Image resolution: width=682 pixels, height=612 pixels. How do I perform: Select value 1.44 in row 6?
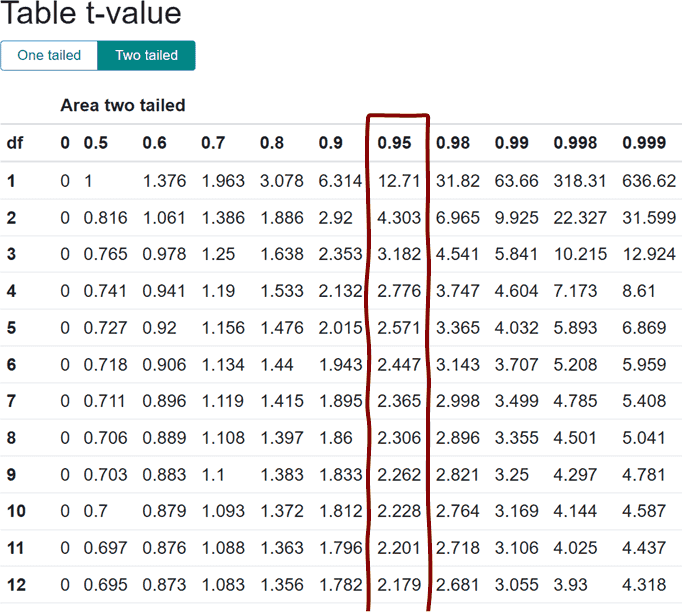[x=277, y=365]
